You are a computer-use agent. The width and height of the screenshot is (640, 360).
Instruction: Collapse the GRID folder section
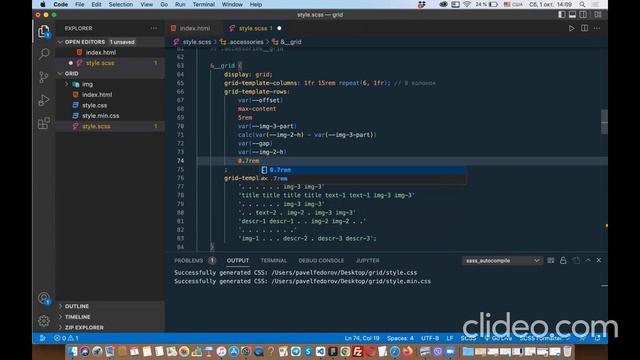(60, 73)
